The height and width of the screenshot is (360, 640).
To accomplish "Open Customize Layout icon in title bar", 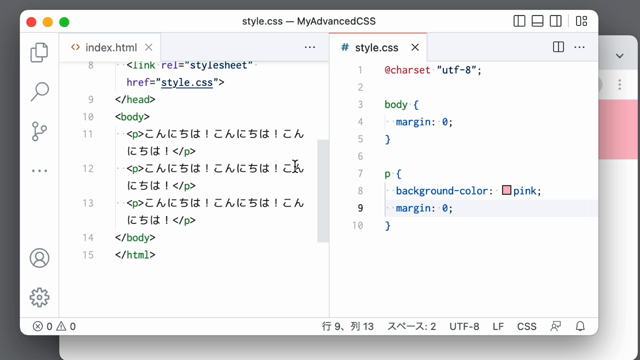I will tap(582, 21).
